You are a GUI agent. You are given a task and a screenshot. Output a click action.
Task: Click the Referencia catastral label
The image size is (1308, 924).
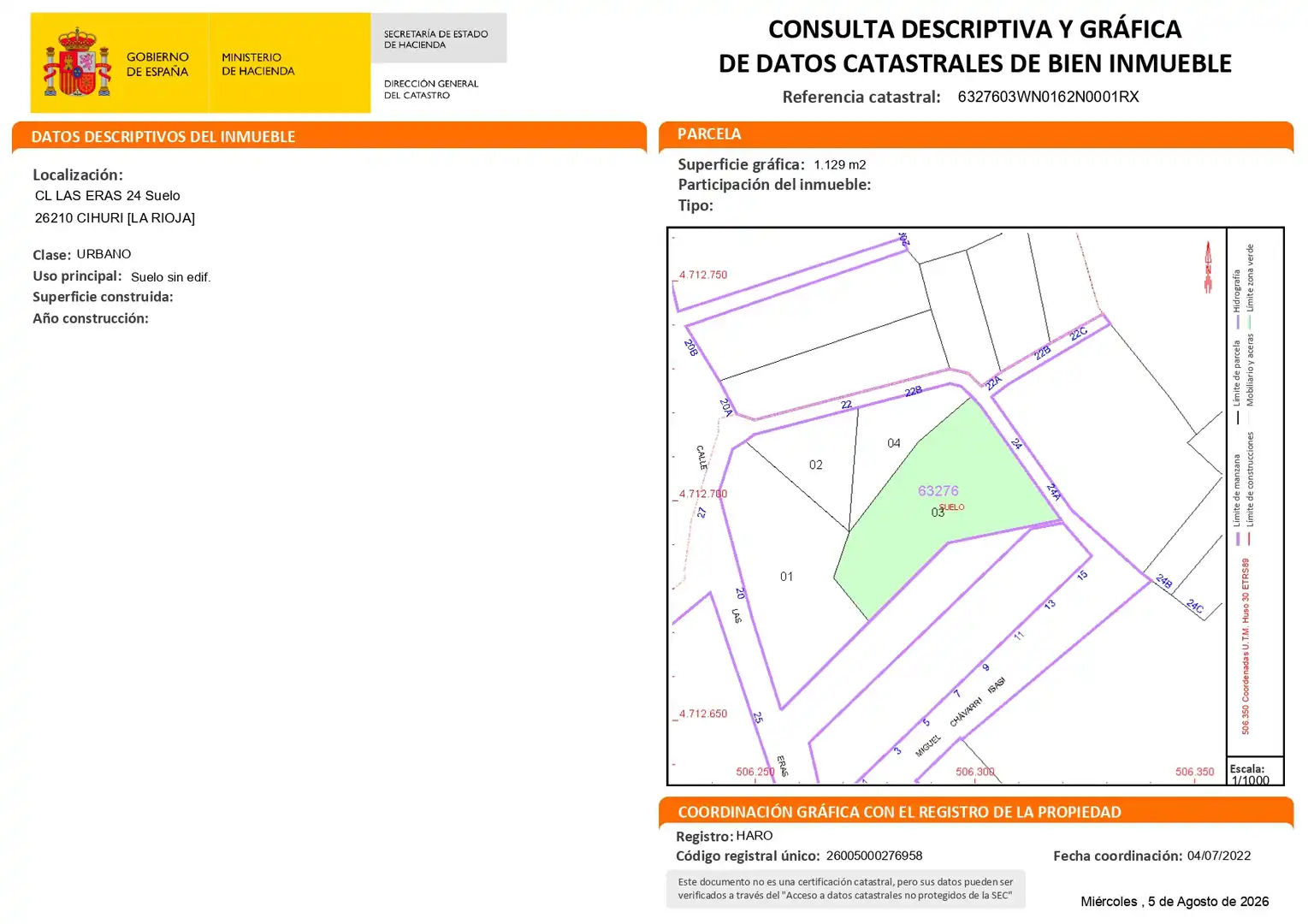(861, 97)
